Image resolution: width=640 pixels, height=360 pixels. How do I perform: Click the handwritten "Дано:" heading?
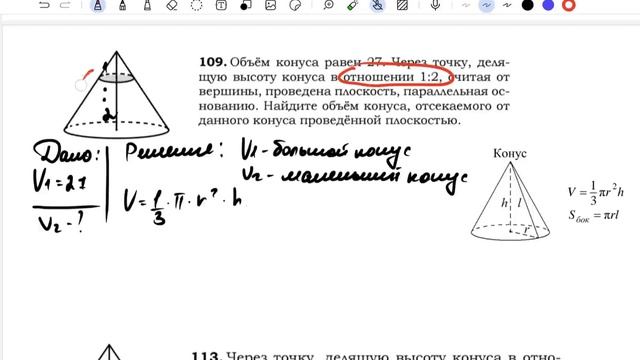pyautogui.click(x=68, y=152)
